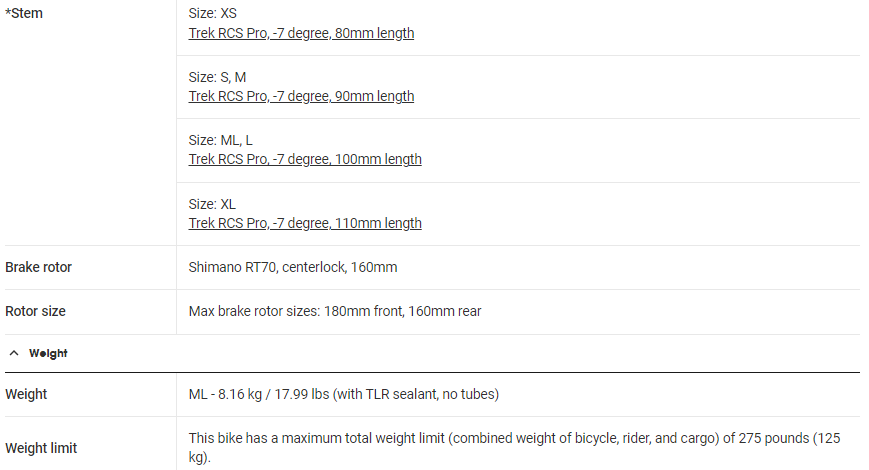Click the Rotor size row label
869x470 pixels.
click(36, 311)
